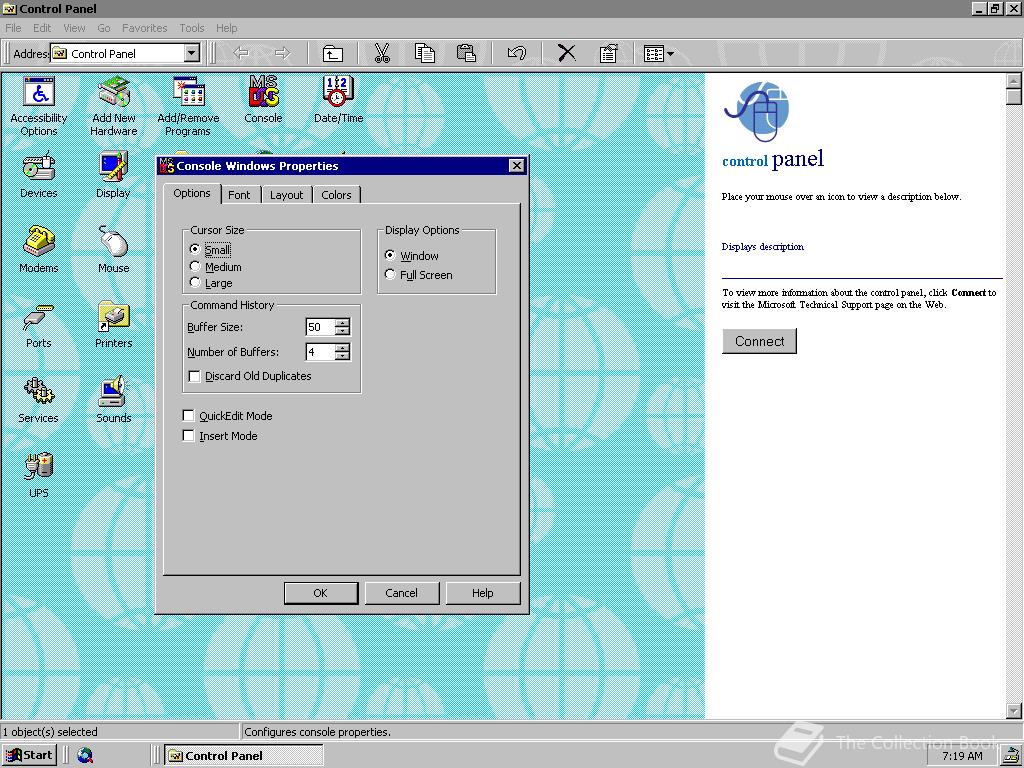This screenshot has width=1024, height=768.
Task: Open the Display icon
Action: click(x=113, y=174)
